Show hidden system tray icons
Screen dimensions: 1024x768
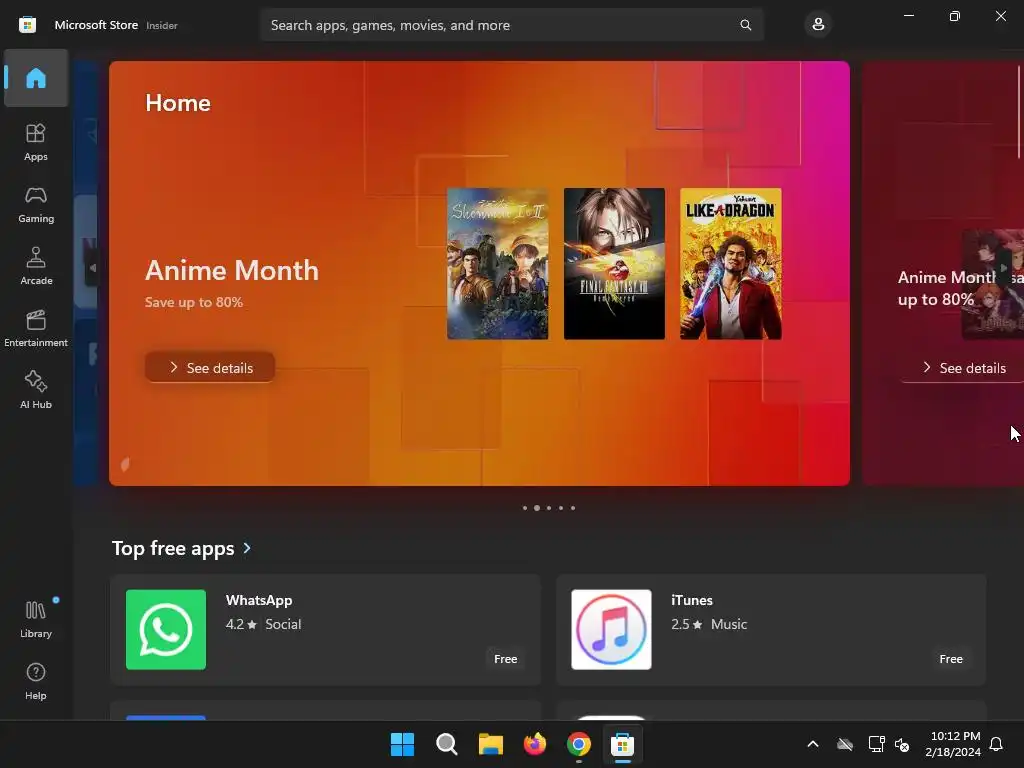(813, 744)
